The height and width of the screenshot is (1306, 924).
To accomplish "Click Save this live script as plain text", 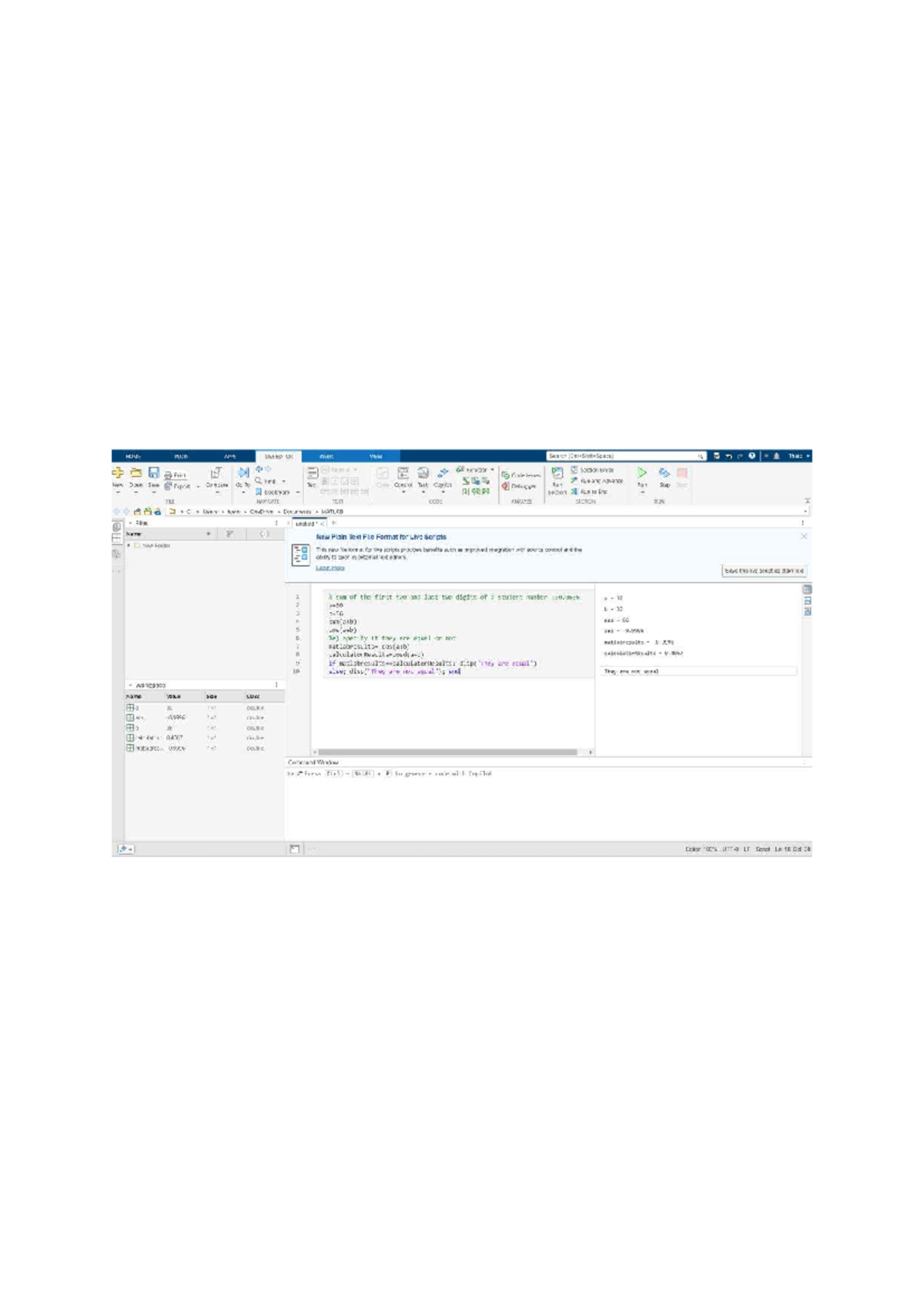I will pos(764,571).
